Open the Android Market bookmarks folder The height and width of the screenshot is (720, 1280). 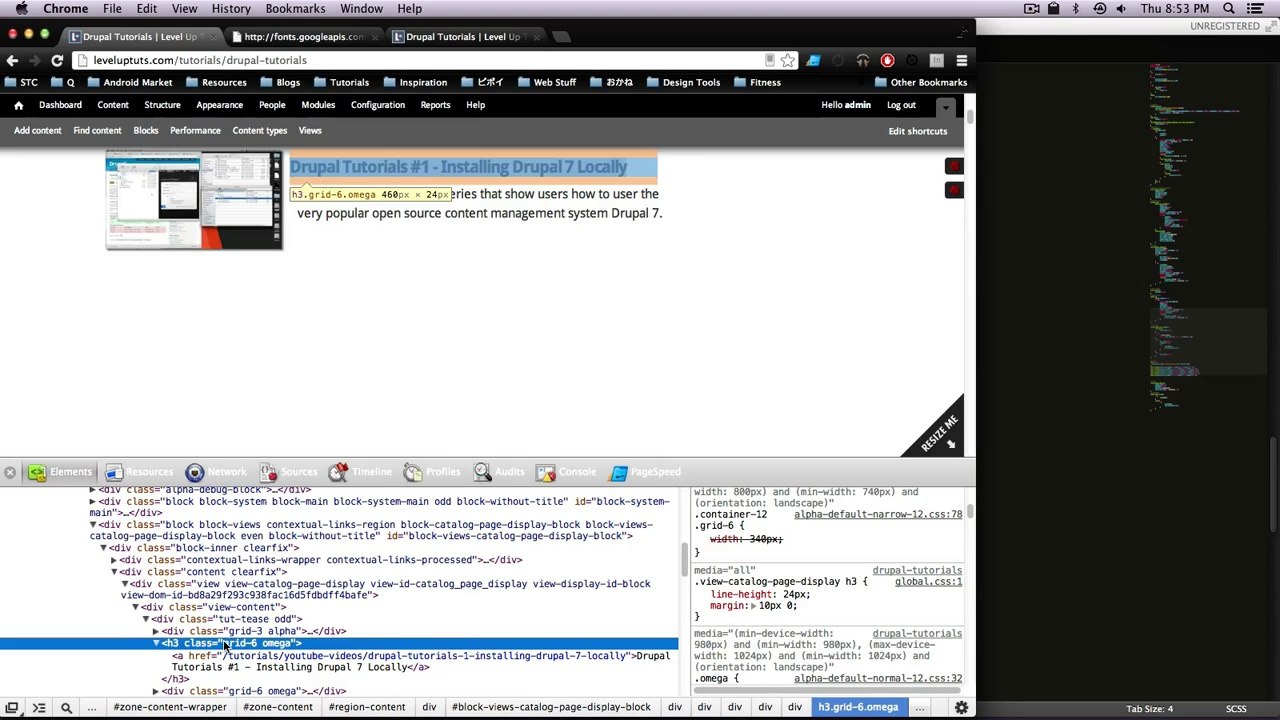click(129, 82)
